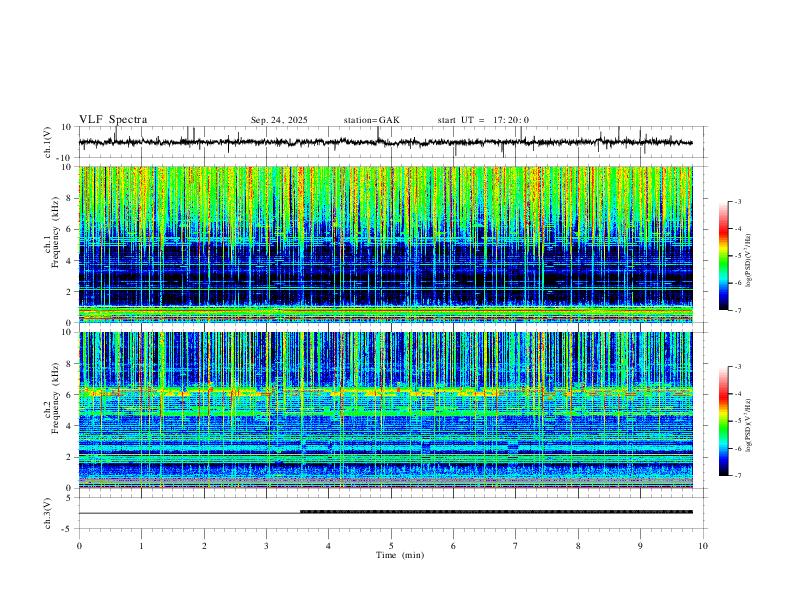
Task: Click the time axis tick label '1'
Action: point(141,546)
